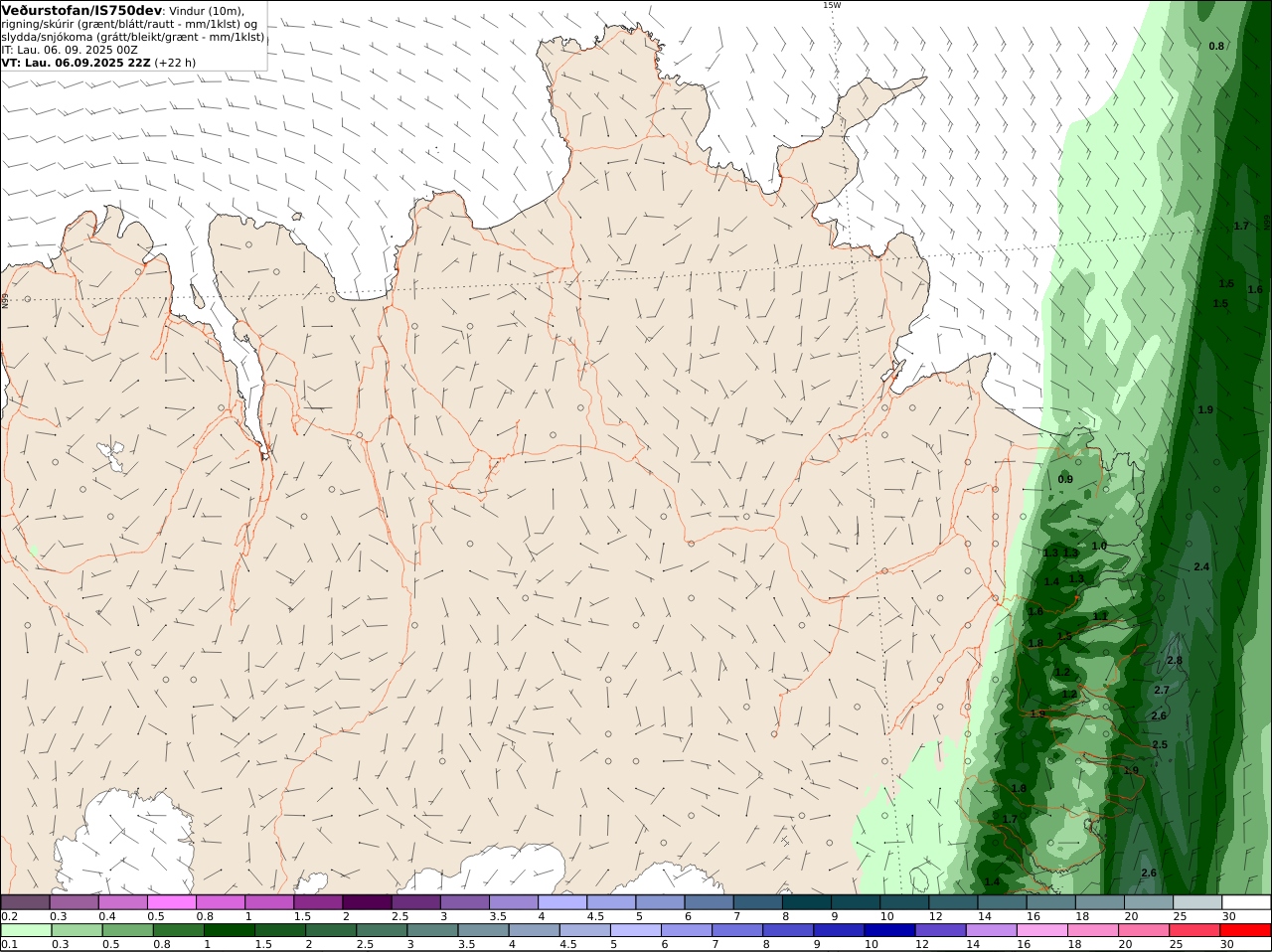Pick dark teal 8–9 snow scale swatch

pyautogui.click(x=808, y=901)
